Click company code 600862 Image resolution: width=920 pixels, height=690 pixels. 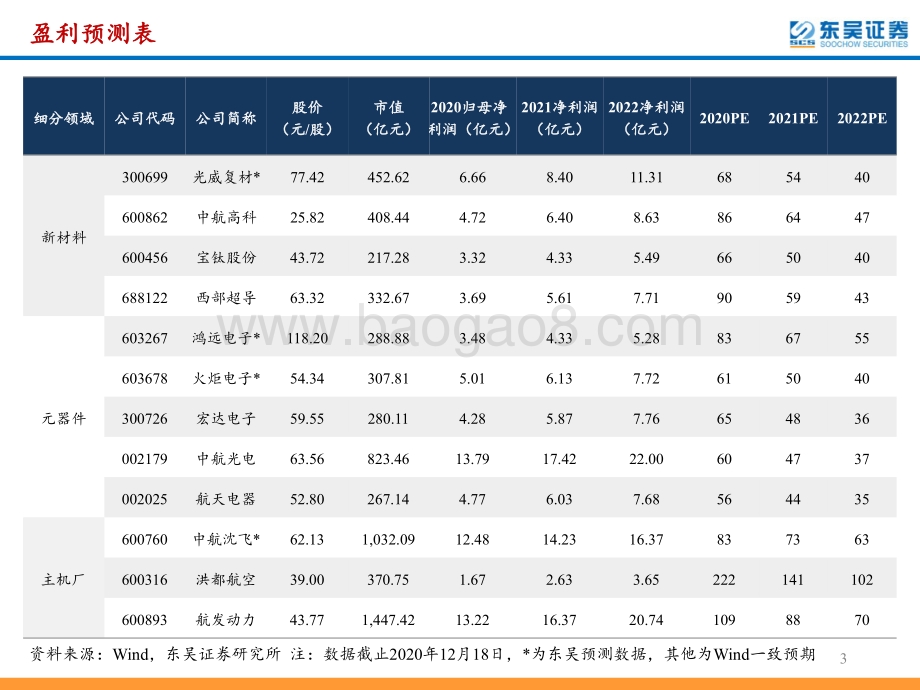[145, 218]
